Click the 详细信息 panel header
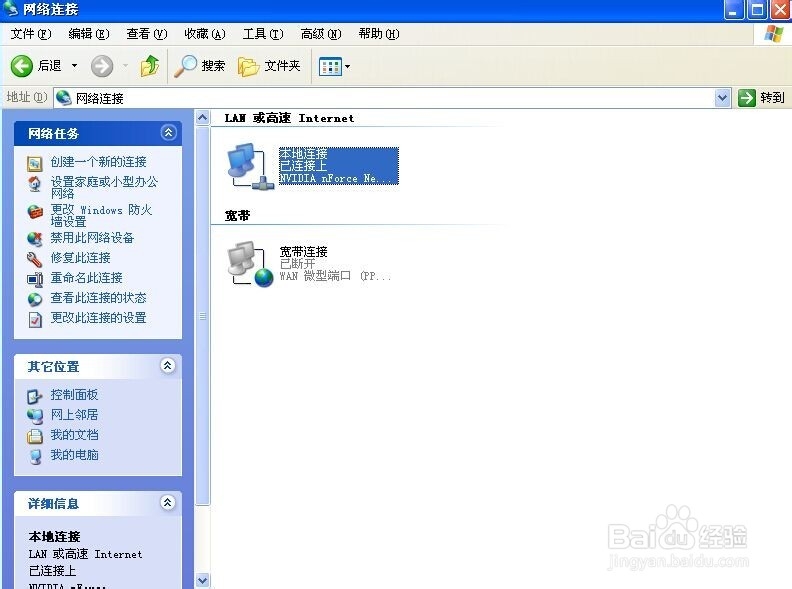 coord(97,503)
